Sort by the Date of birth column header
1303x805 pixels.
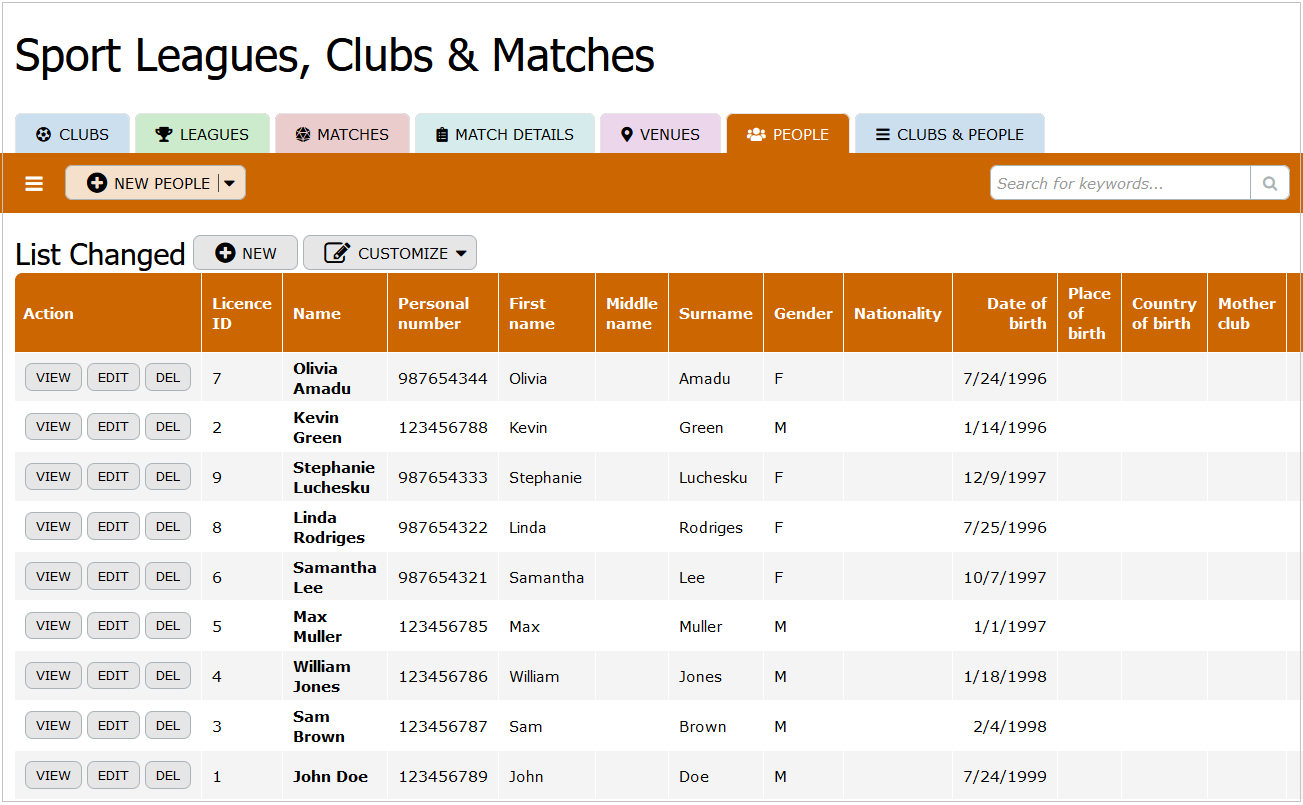1015,313
